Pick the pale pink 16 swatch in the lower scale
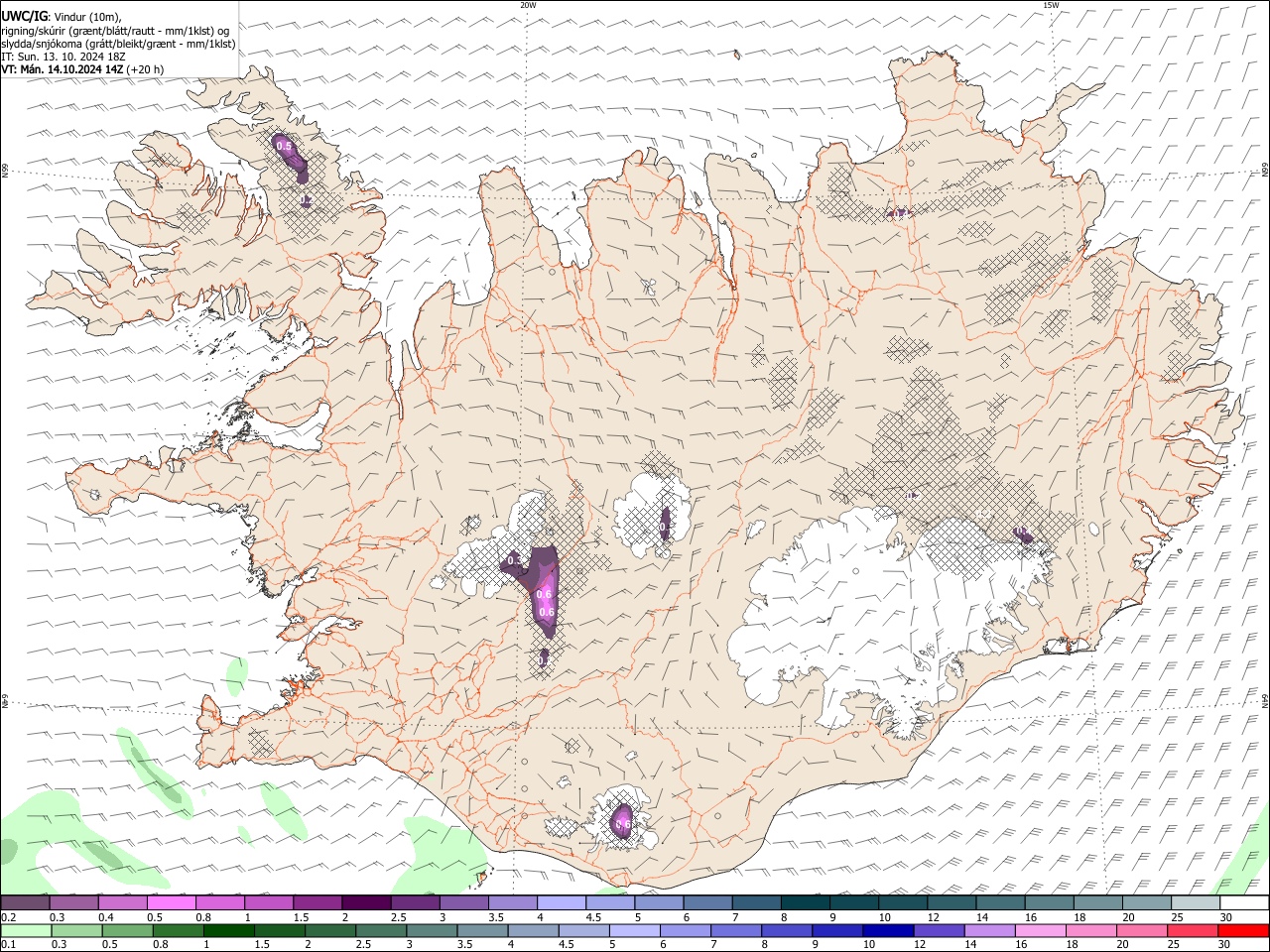The image size is (1270, 952). [x=1040, y=930]
